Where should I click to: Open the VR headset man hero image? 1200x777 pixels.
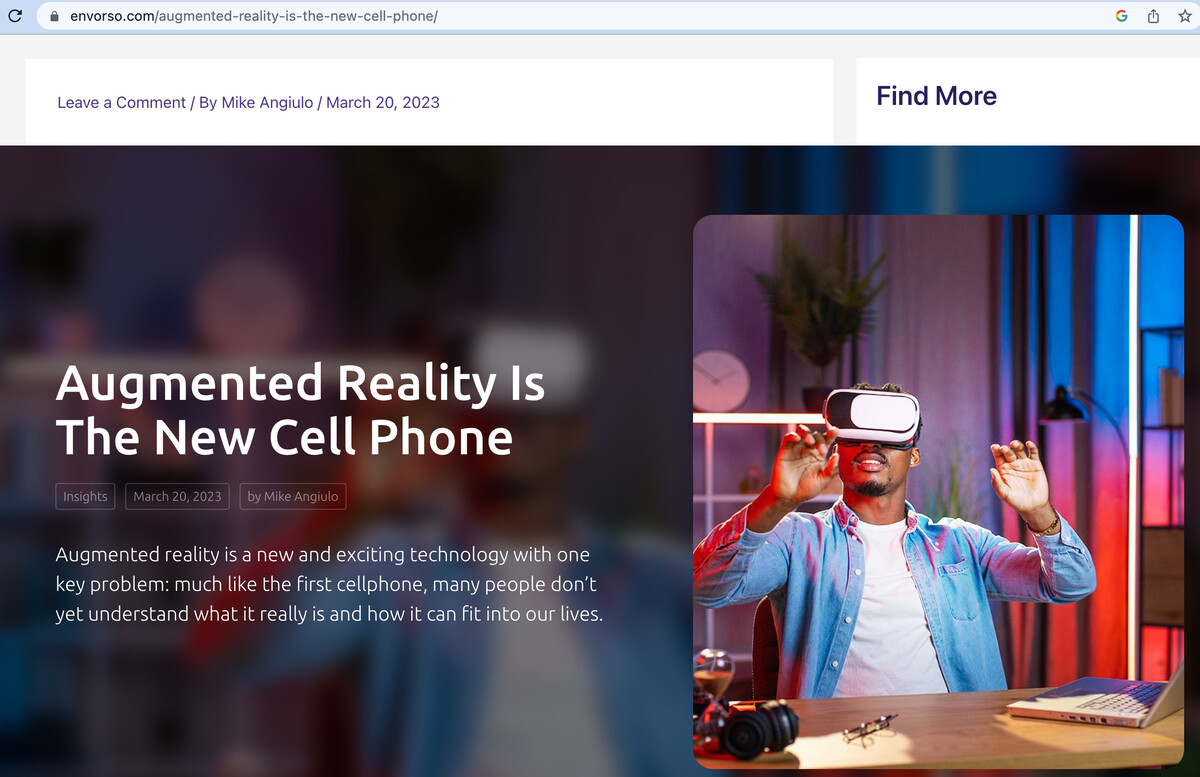(x=938, y=492)
